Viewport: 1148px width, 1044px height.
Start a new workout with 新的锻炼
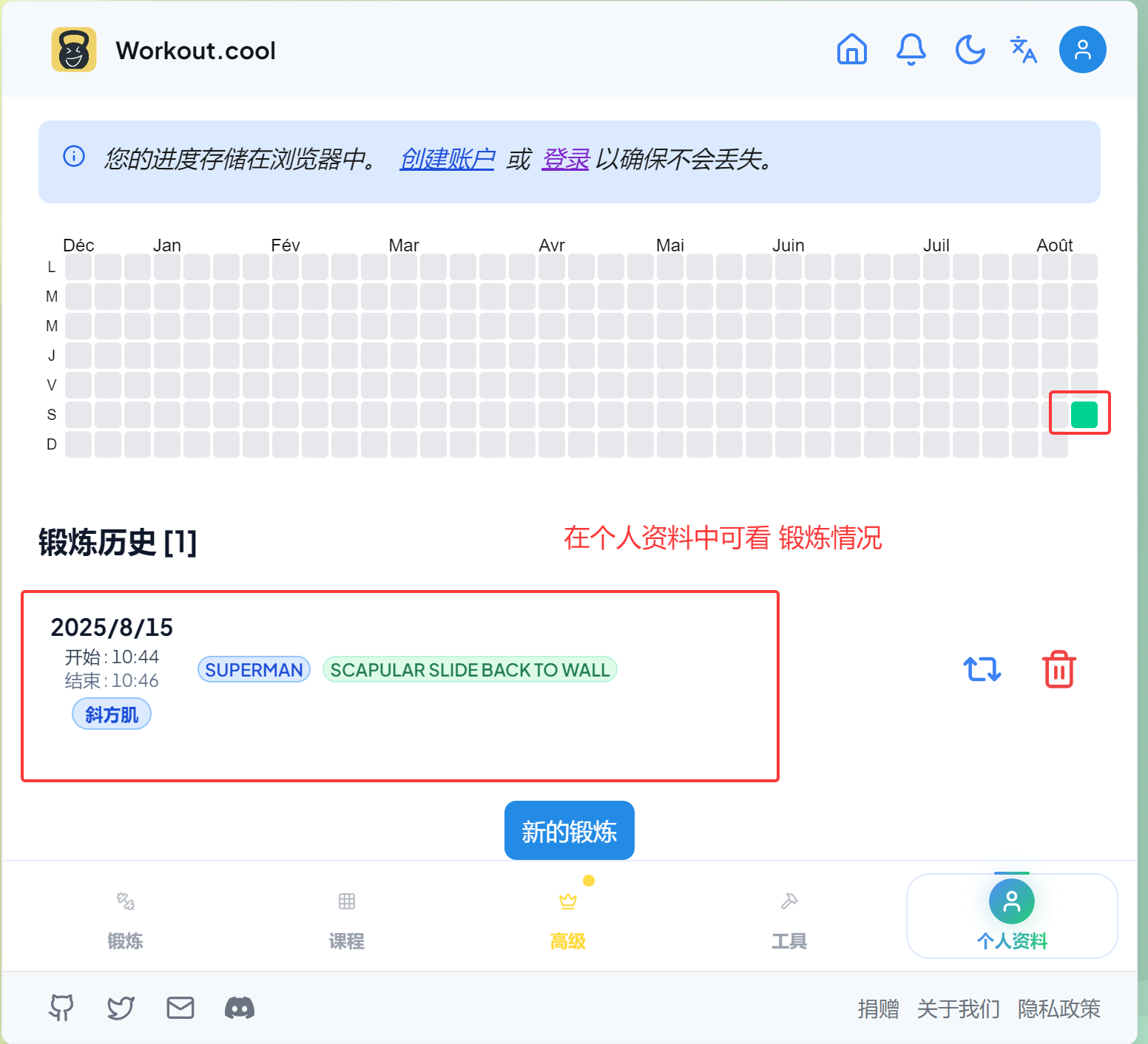(570, 830)
